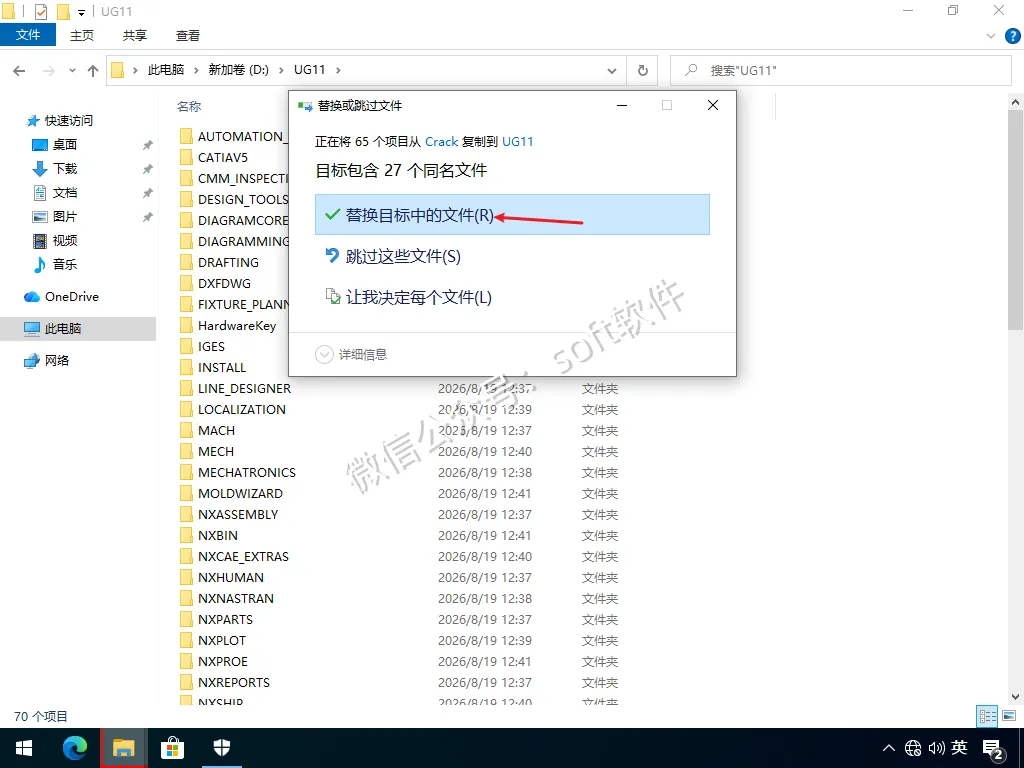The width and height of the screenshot is (1024, 768).
Task: Select the HardwareKey folder
Action: coord(236,325)
